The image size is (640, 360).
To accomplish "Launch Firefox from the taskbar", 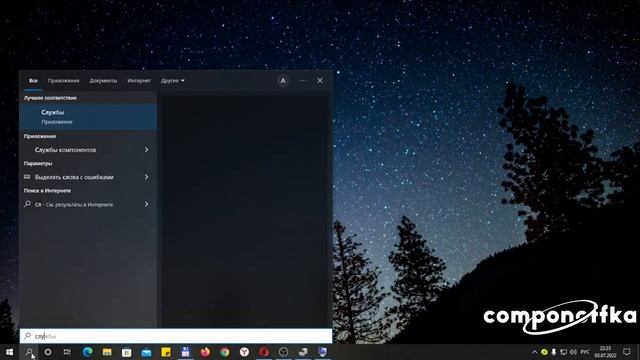I will click(205, 352).
